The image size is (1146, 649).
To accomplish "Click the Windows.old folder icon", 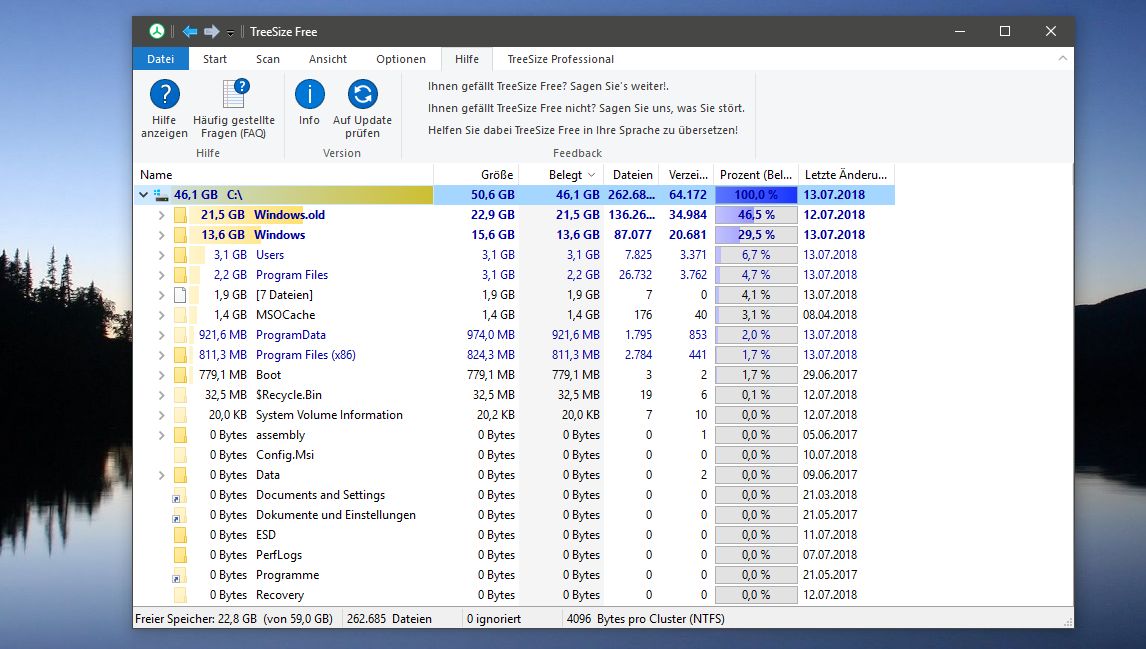I will 180,215.
